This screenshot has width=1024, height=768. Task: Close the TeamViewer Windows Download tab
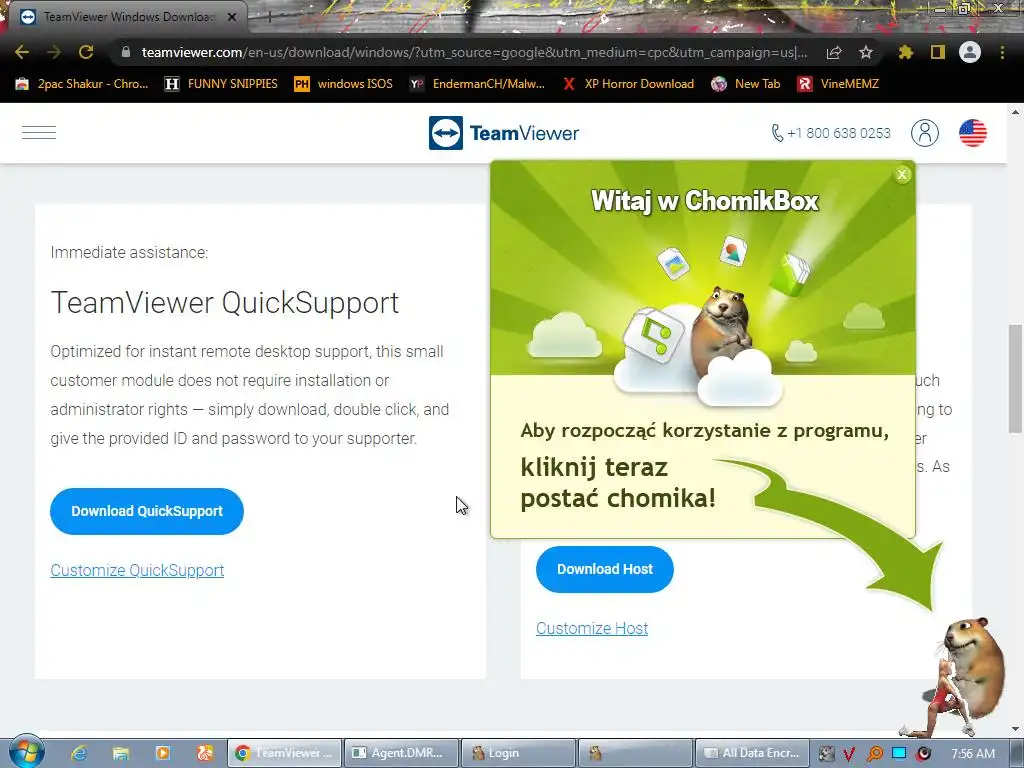(x=232, y=17)
